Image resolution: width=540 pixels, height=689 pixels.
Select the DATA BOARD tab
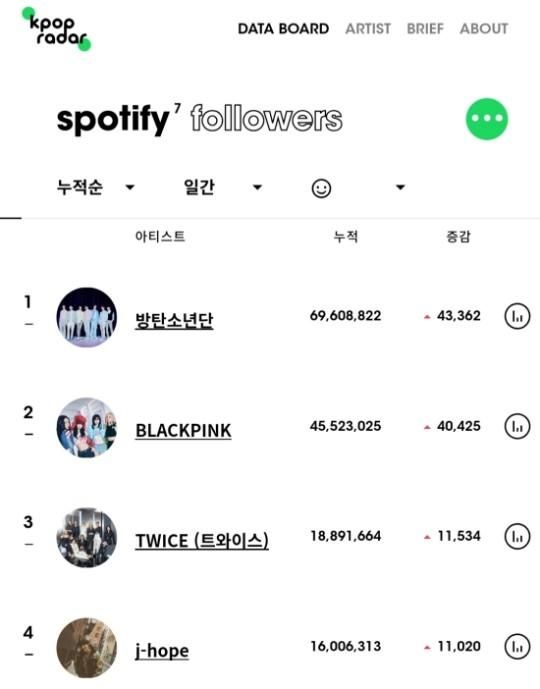tap(283, 29)
